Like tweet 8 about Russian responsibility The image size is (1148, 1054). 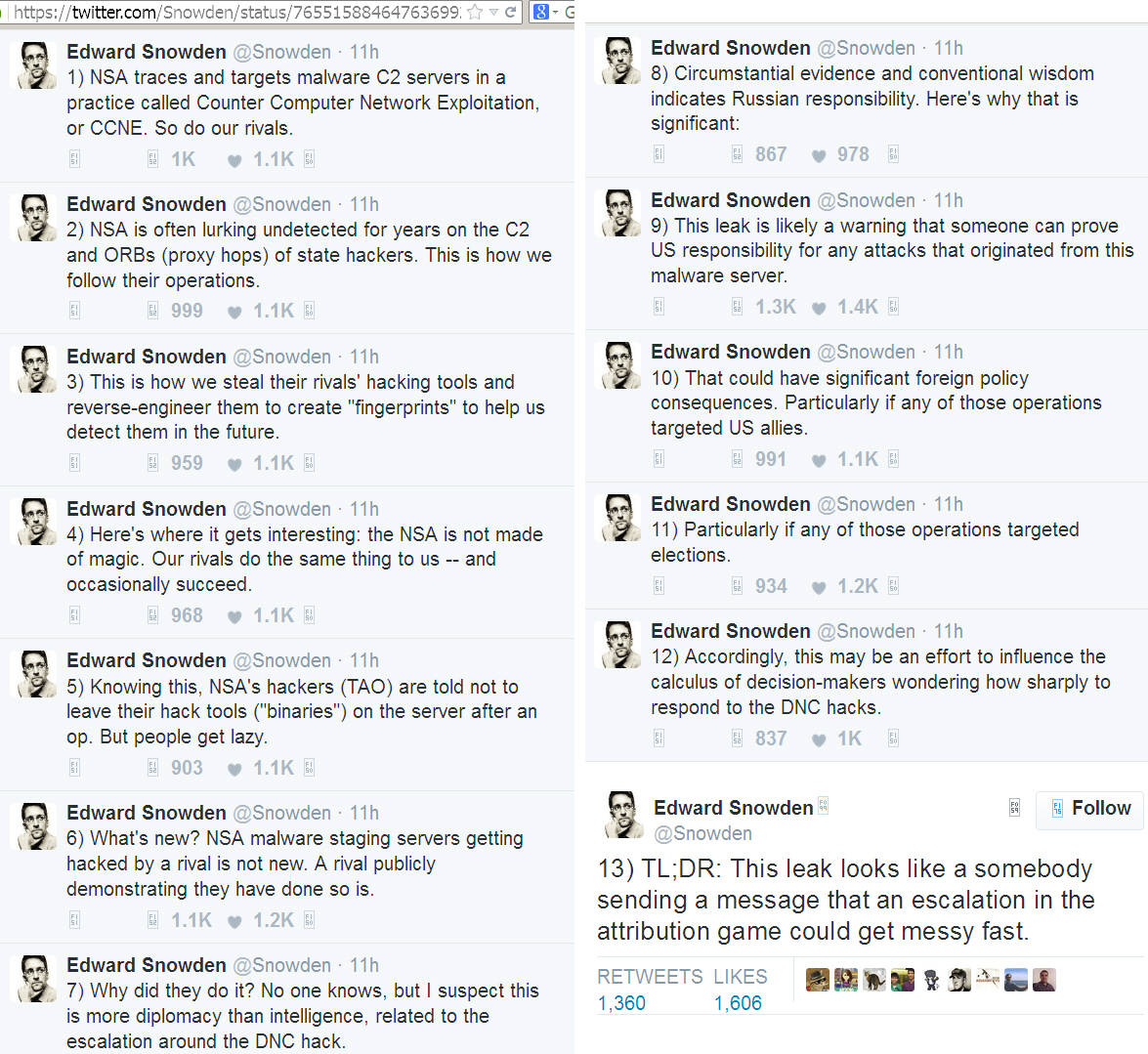click(x=819, y=155)
